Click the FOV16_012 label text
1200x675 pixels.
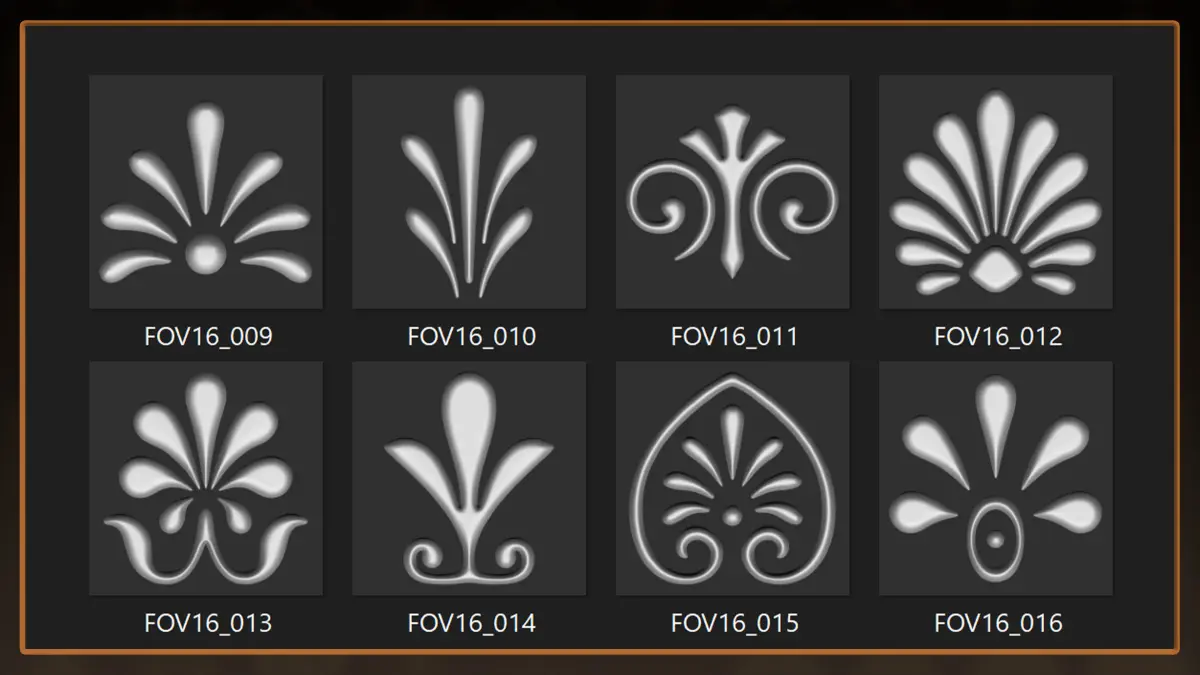pyautogui.click(x=998, y=337)
